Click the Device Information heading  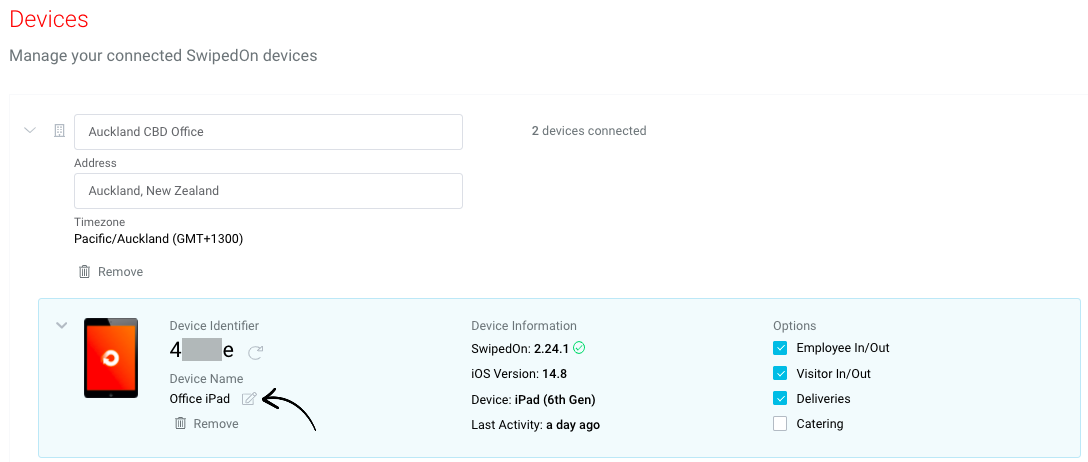(524, 325)
